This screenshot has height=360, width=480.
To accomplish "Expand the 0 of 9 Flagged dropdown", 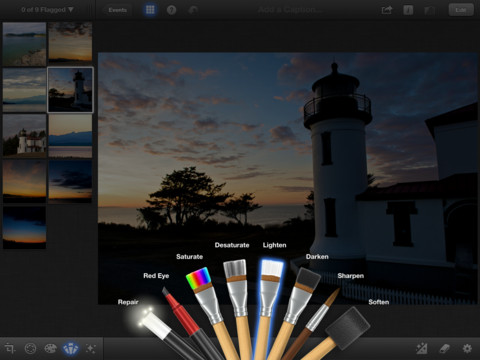I will [x=47, y=10].
